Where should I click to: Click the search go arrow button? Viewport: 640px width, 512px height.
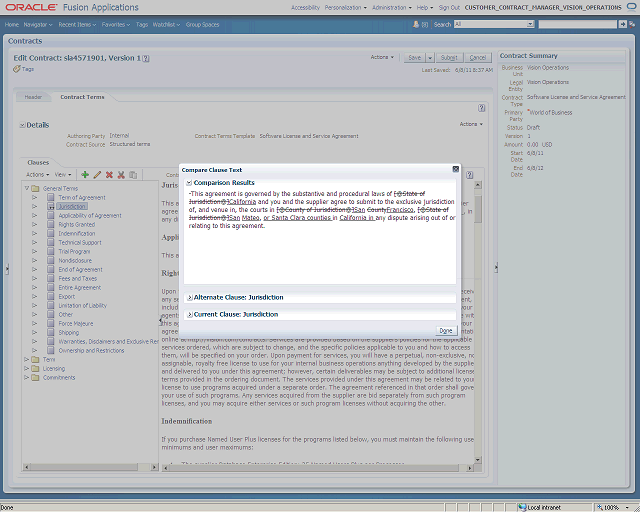[622, 24]
